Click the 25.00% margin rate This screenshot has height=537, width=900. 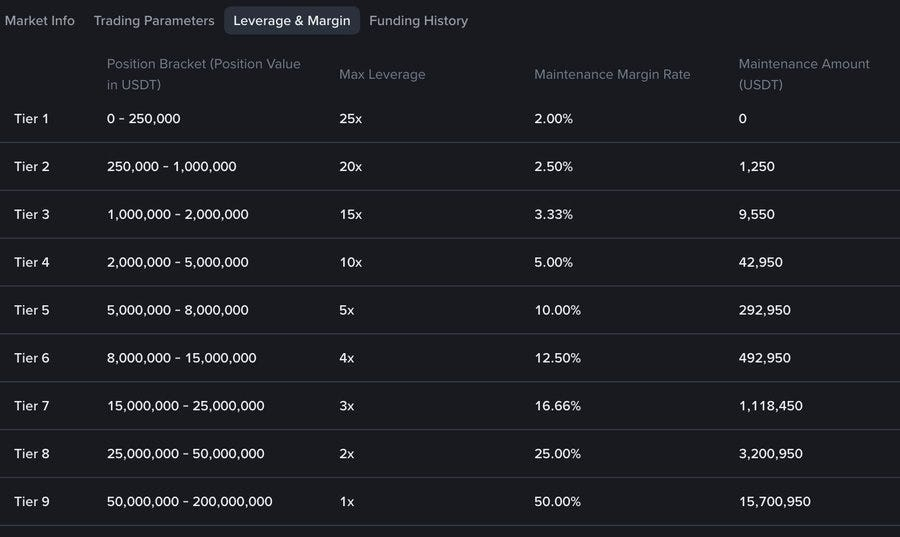pyautogui.click(x=557, y=454)
